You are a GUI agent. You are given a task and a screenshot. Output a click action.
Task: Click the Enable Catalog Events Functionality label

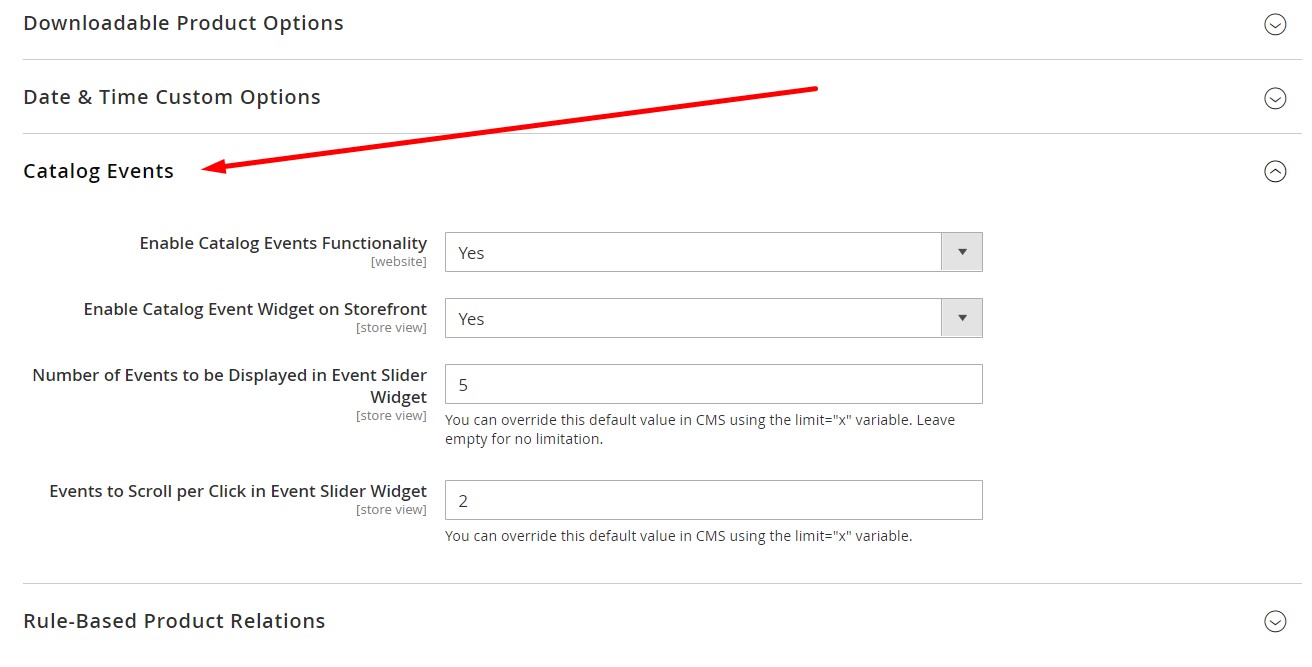click(283, 243)
